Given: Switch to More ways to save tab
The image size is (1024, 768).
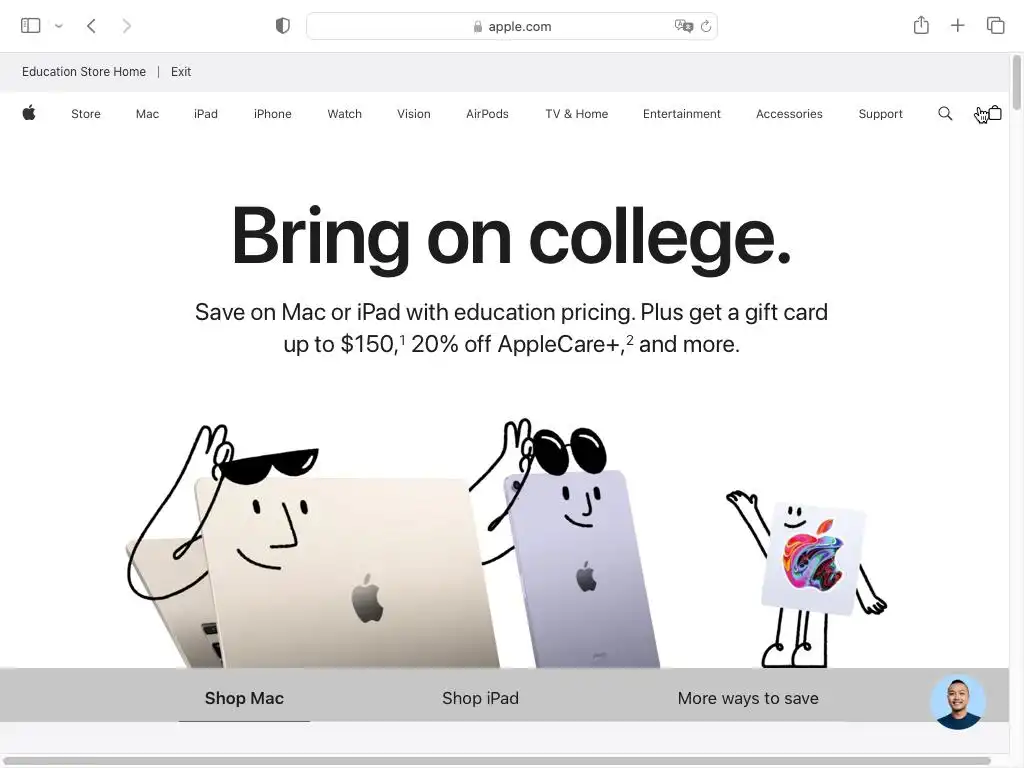Looking at the screenshot, I should [748, 698].
